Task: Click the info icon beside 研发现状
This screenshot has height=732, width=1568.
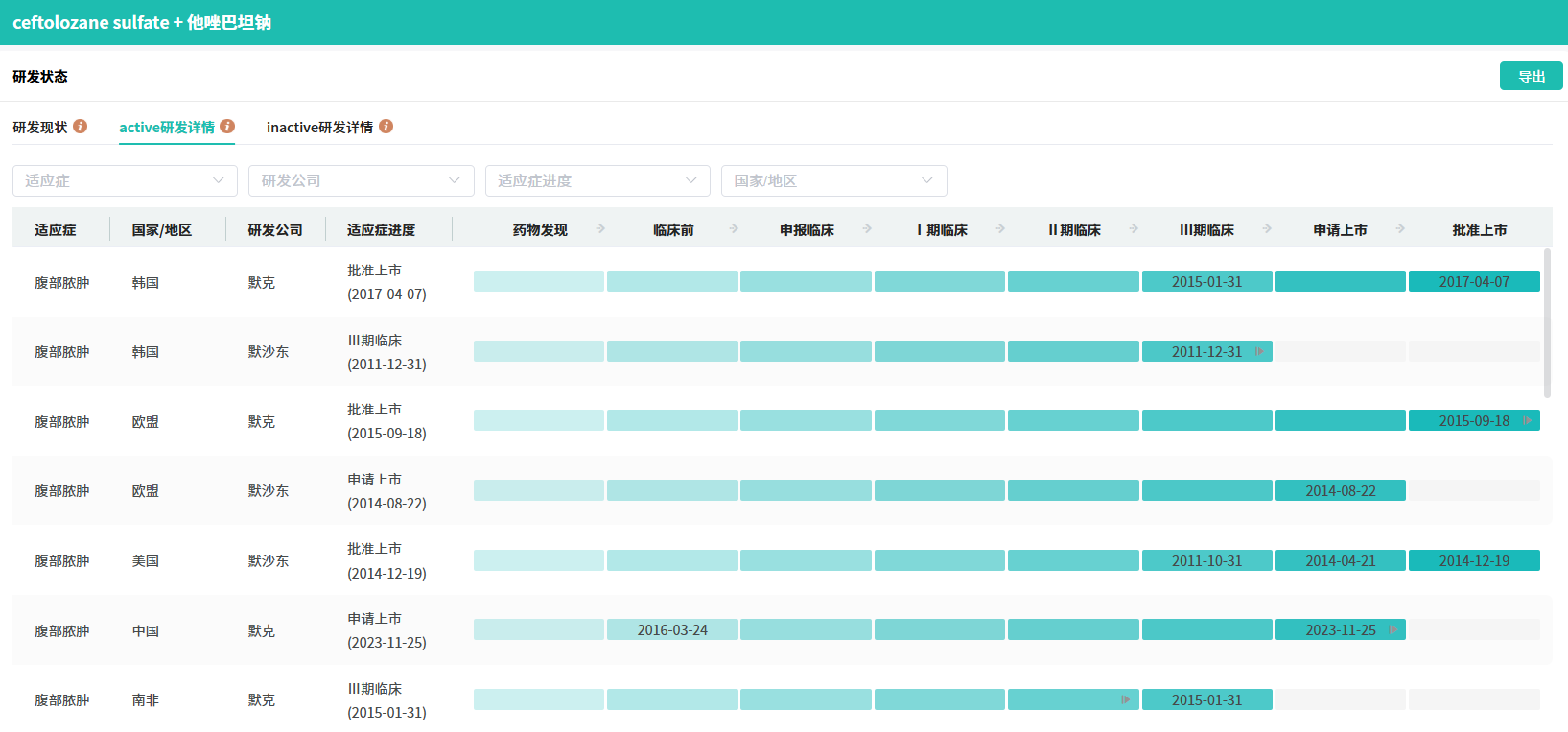Action: point(81,127)
